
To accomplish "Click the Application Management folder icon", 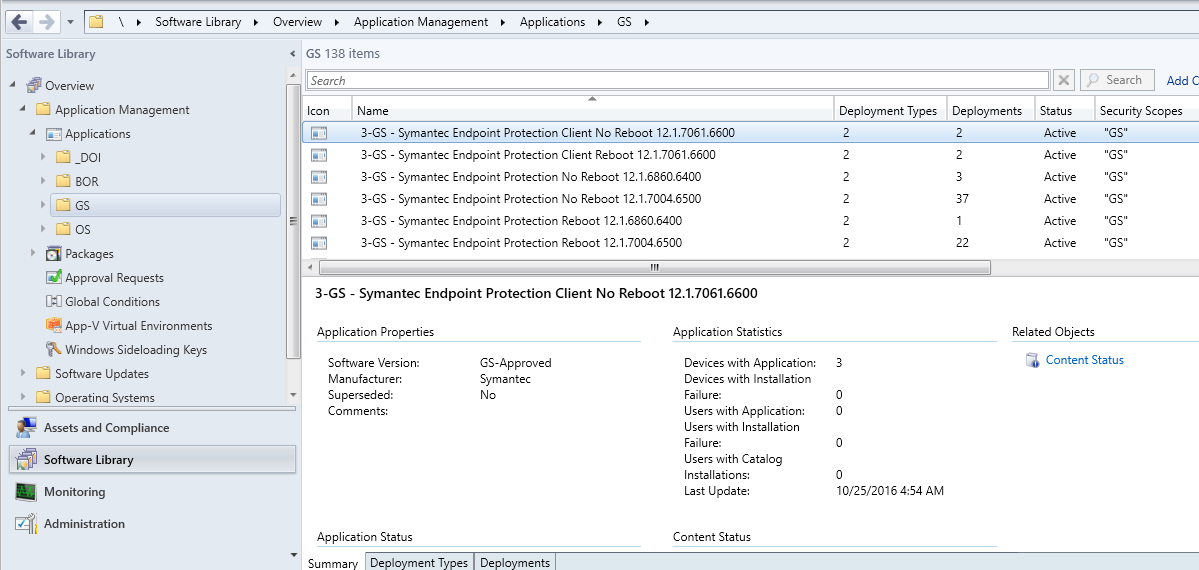I will coord(44,109).
